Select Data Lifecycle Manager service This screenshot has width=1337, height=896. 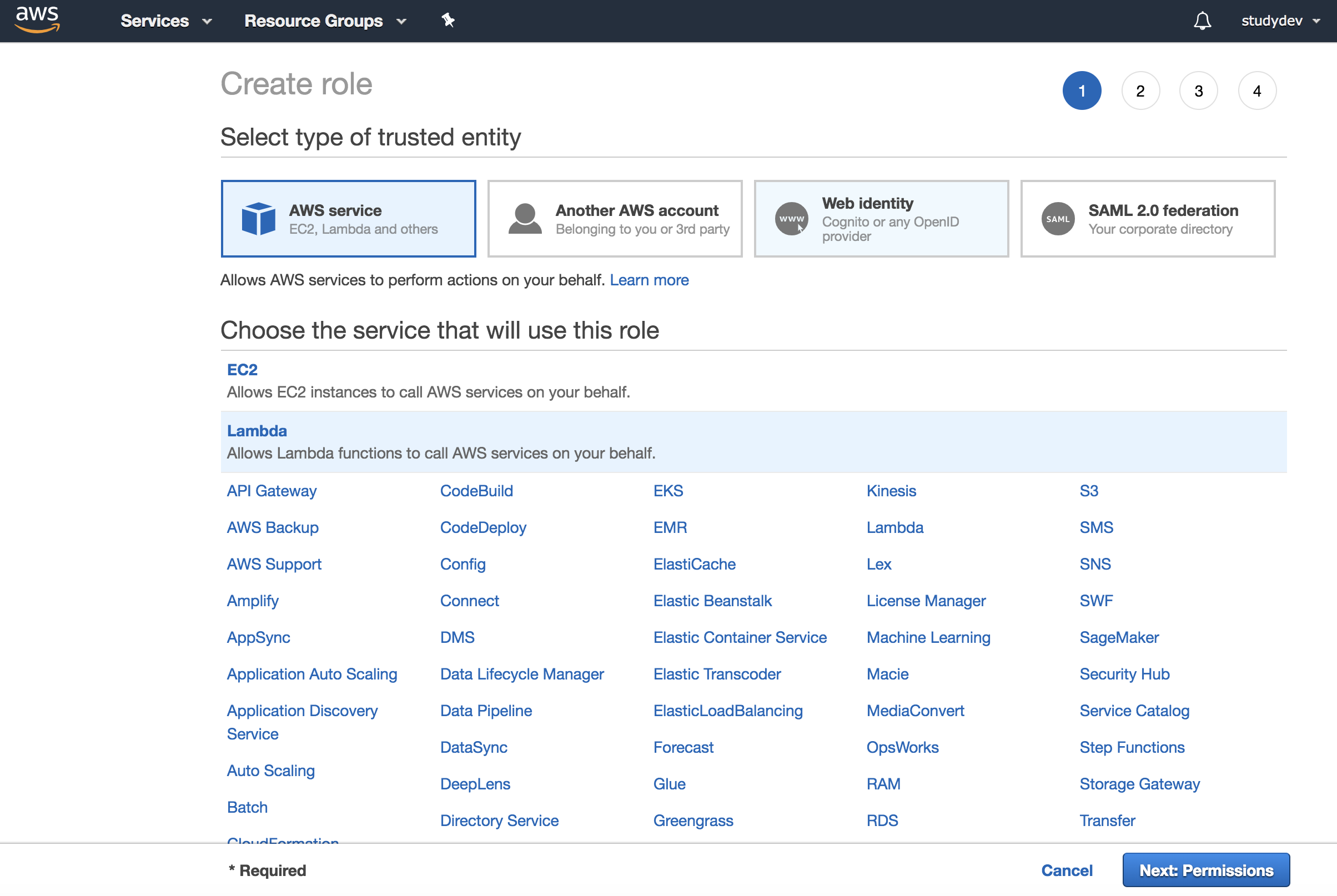[x=522, y=674]
